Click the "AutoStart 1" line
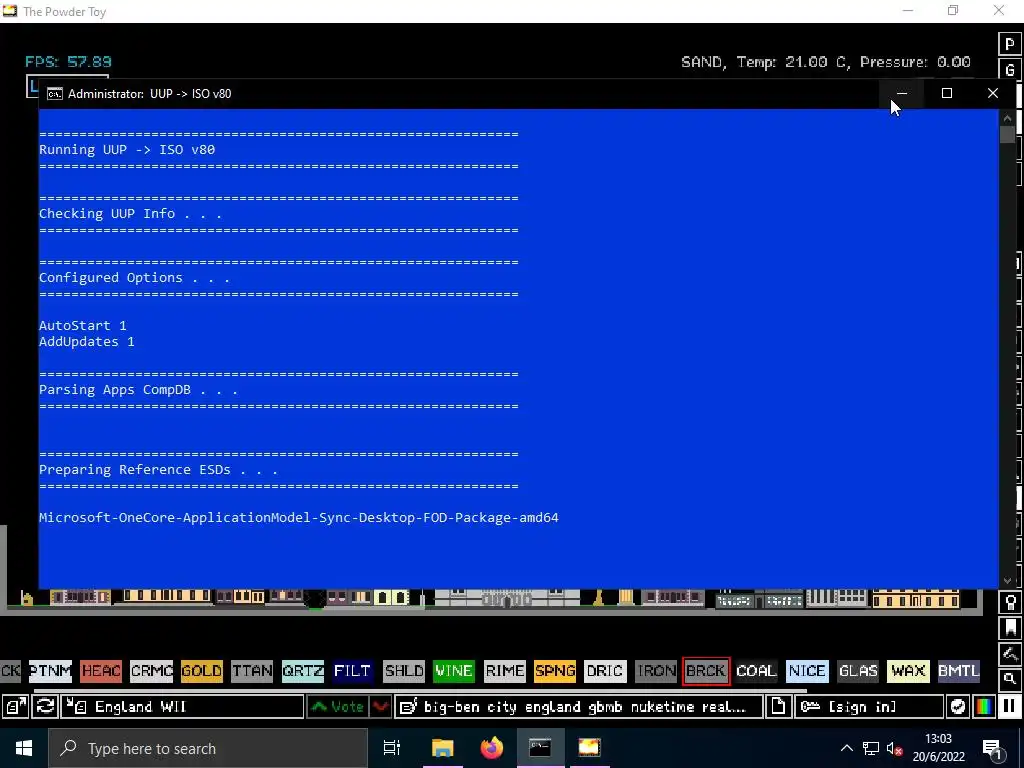The height and width of the screenshot is (768, 1024). (x=83, y=325)
